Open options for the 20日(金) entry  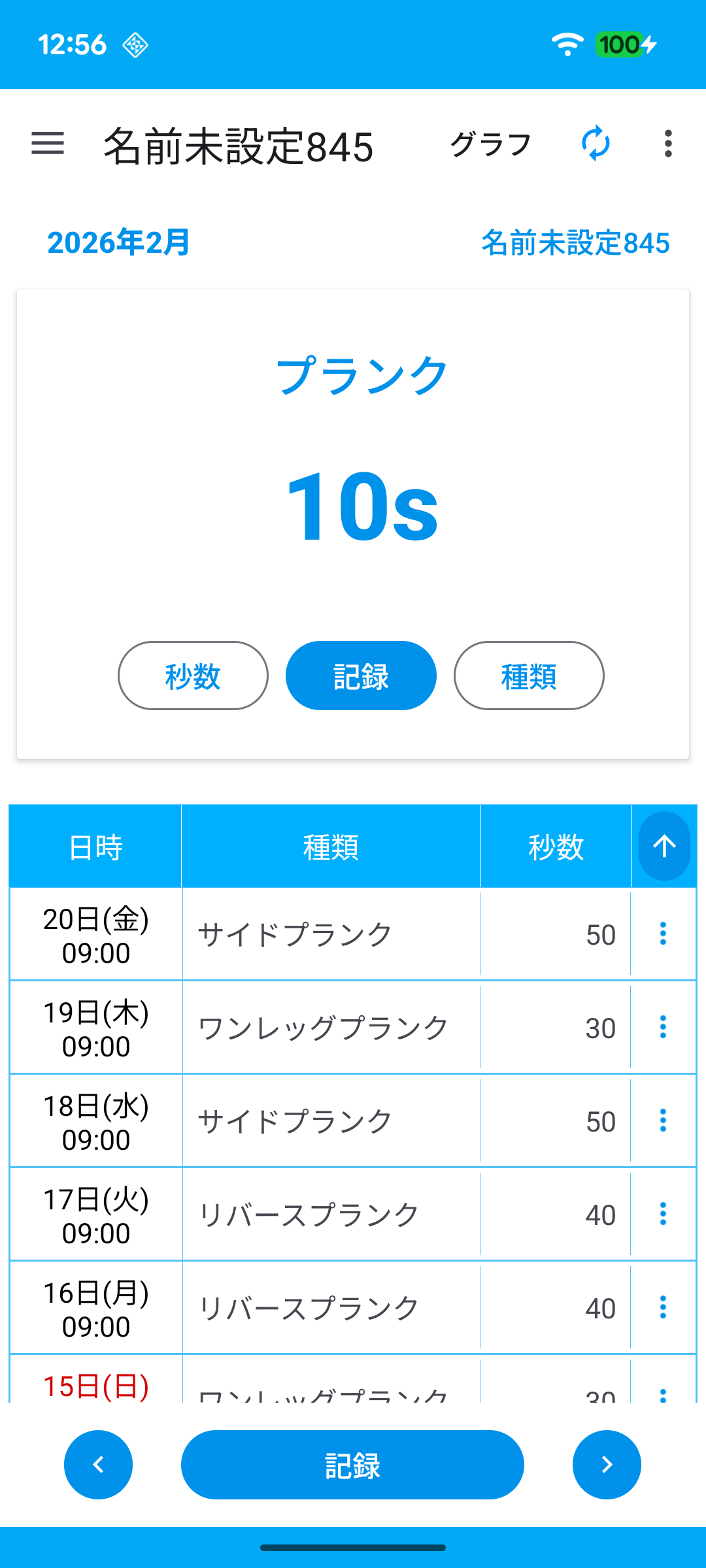(x=663, y=934)
